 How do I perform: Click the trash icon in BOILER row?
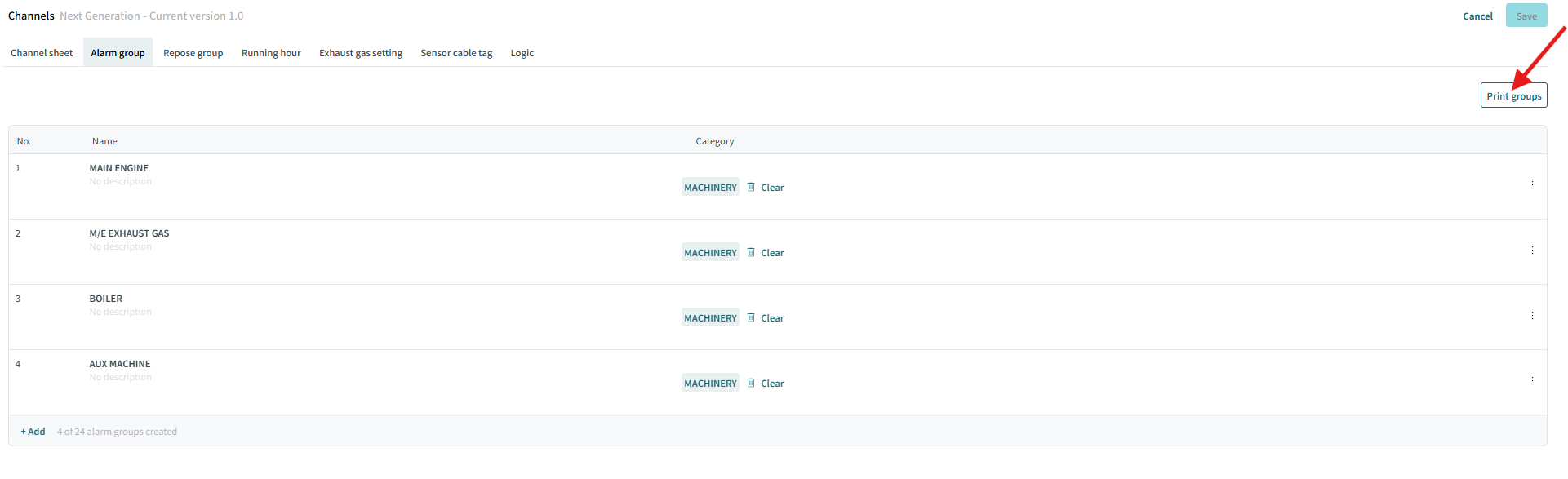point(751,317)
